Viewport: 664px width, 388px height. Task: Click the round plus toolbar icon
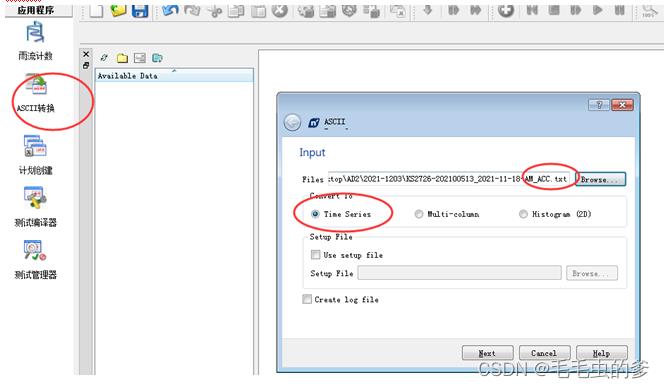point(506,11)
